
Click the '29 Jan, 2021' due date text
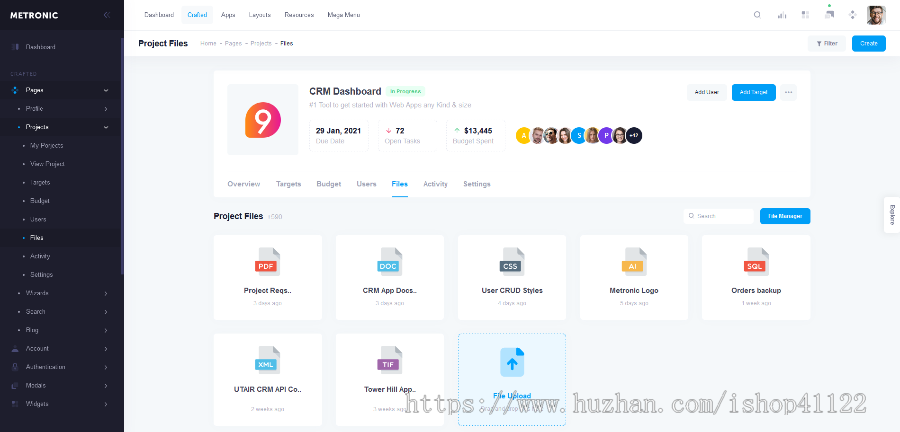coord(339,131)
